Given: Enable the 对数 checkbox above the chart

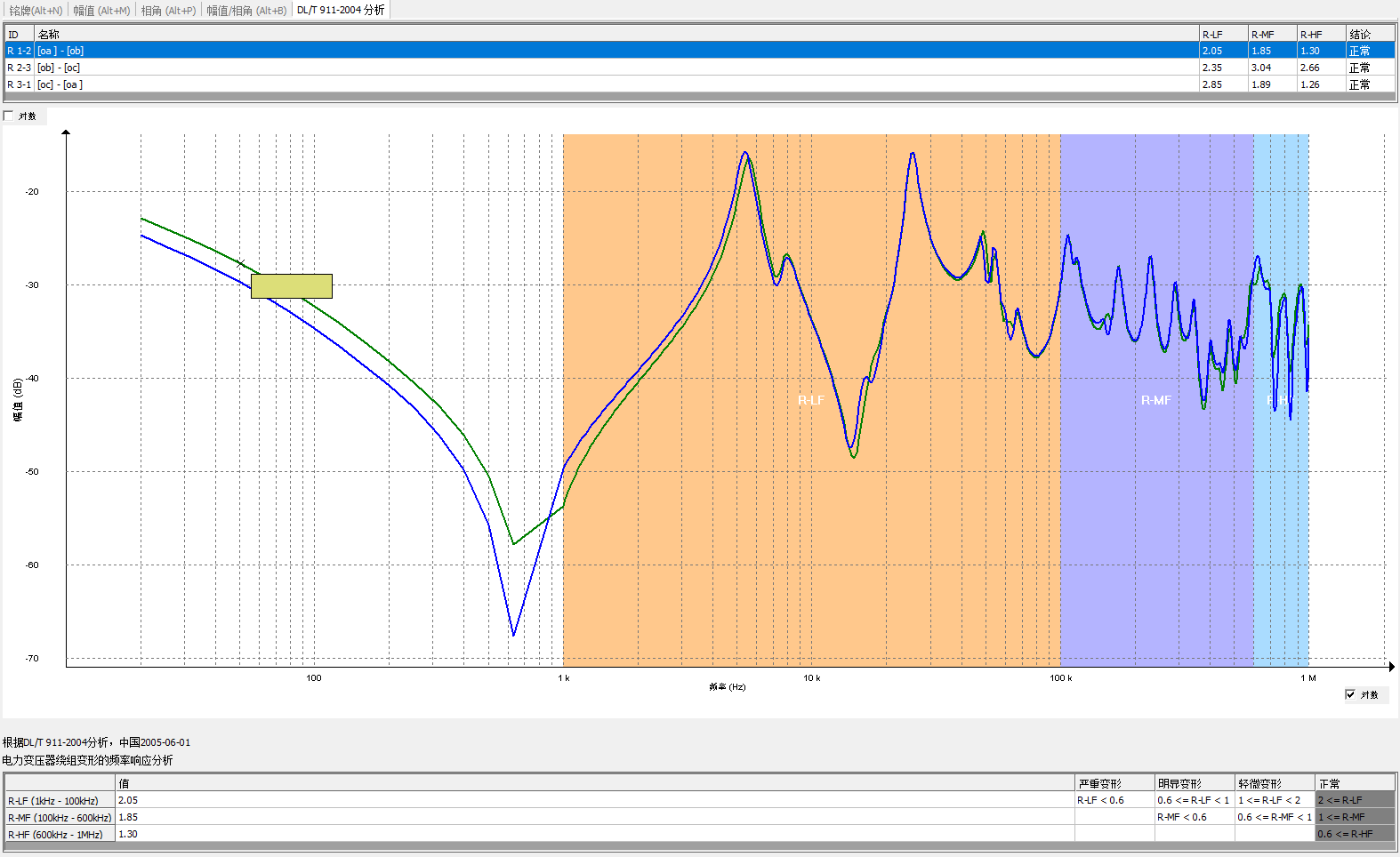Looking at the screenshot, I should (x=9, y=116).
